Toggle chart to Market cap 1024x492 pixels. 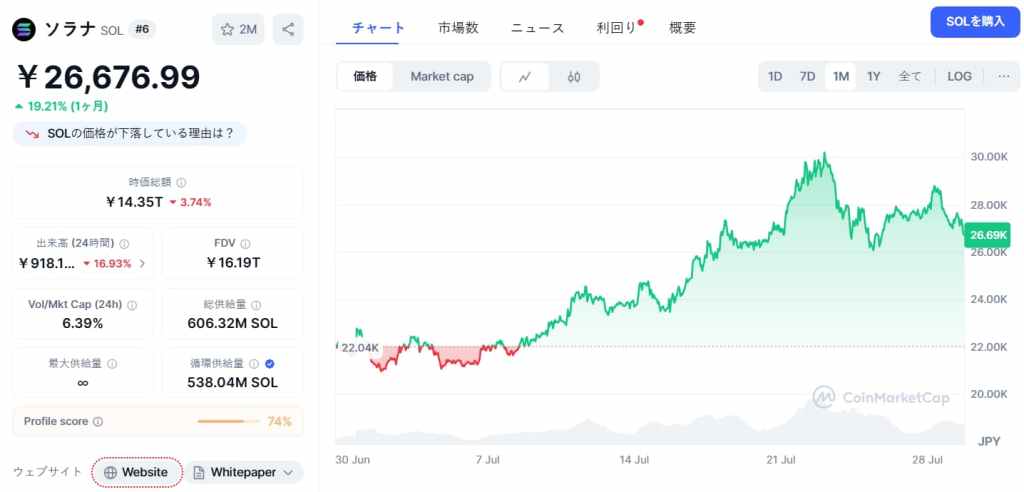click(442, 76)
